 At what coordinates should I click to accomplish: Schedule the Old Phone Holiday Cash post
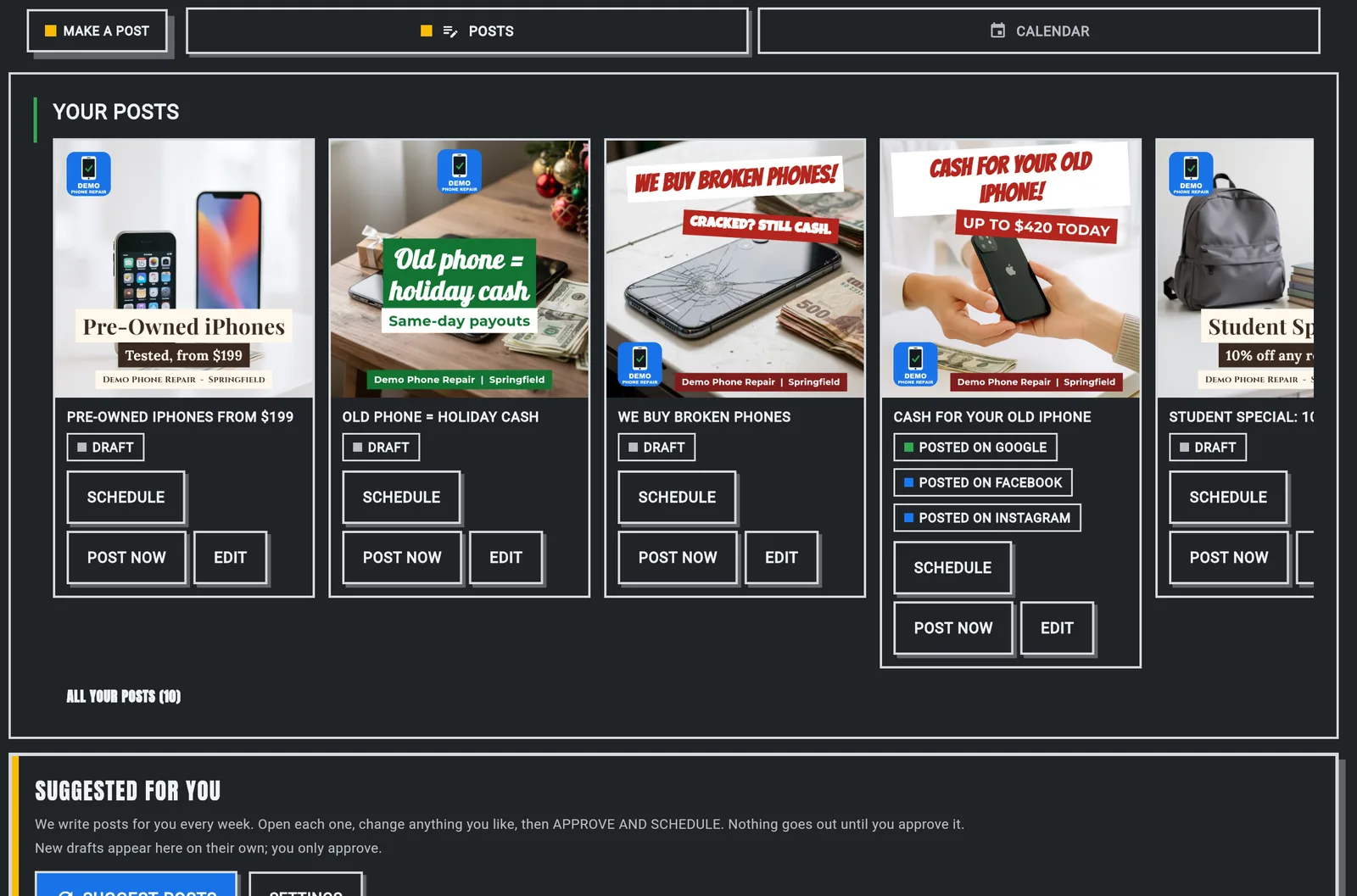click(x=401, y=498)
